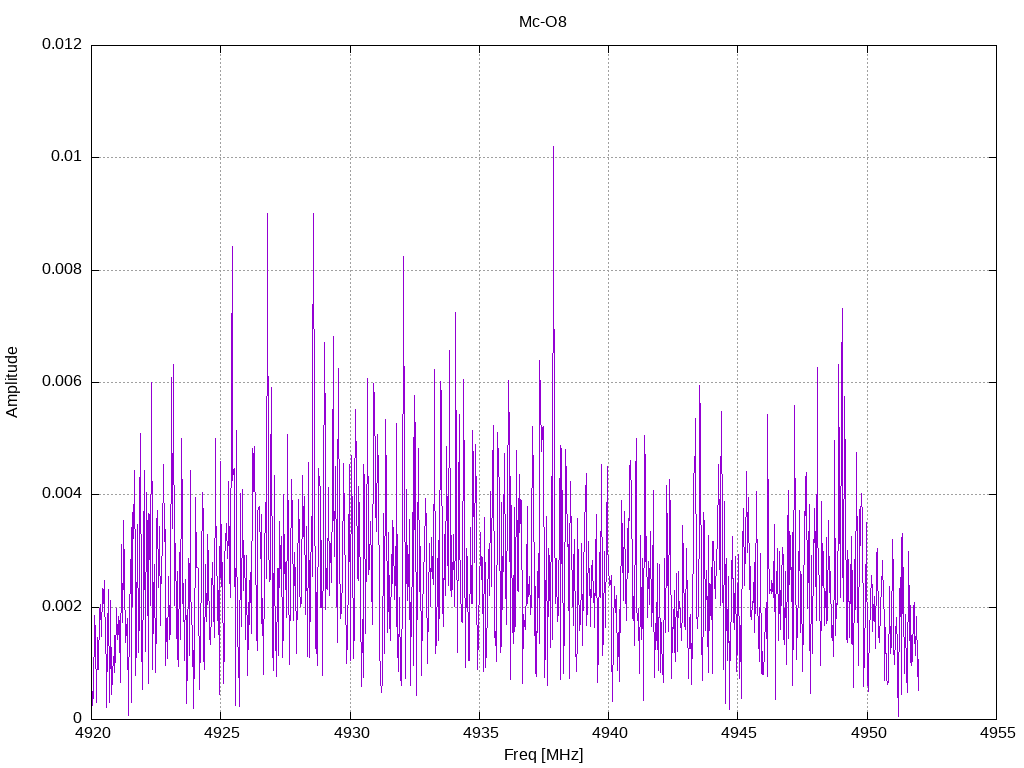This screenshot has height=768, width=1024.
Task: Click the 0.006 y-axis tick label
Action: coord(62,381)
